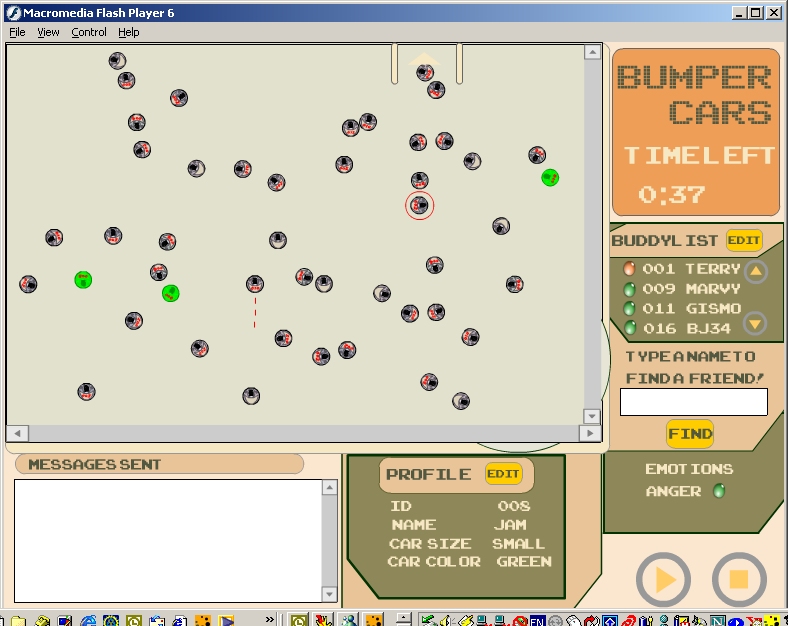Click the Find button

point(690,433)
